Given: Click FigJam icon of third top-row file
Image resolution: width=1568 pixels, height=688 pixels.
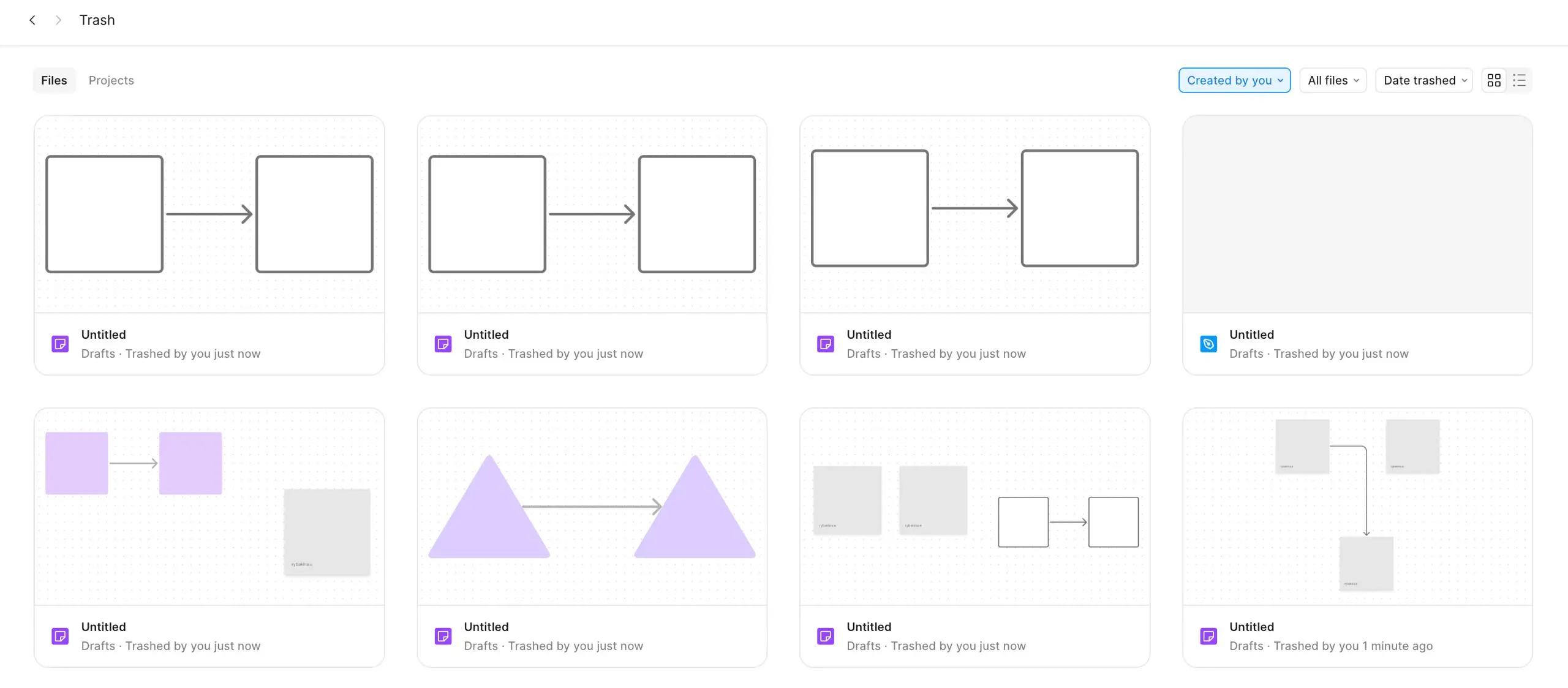Looking at the screenshot, I should point(826,344).
